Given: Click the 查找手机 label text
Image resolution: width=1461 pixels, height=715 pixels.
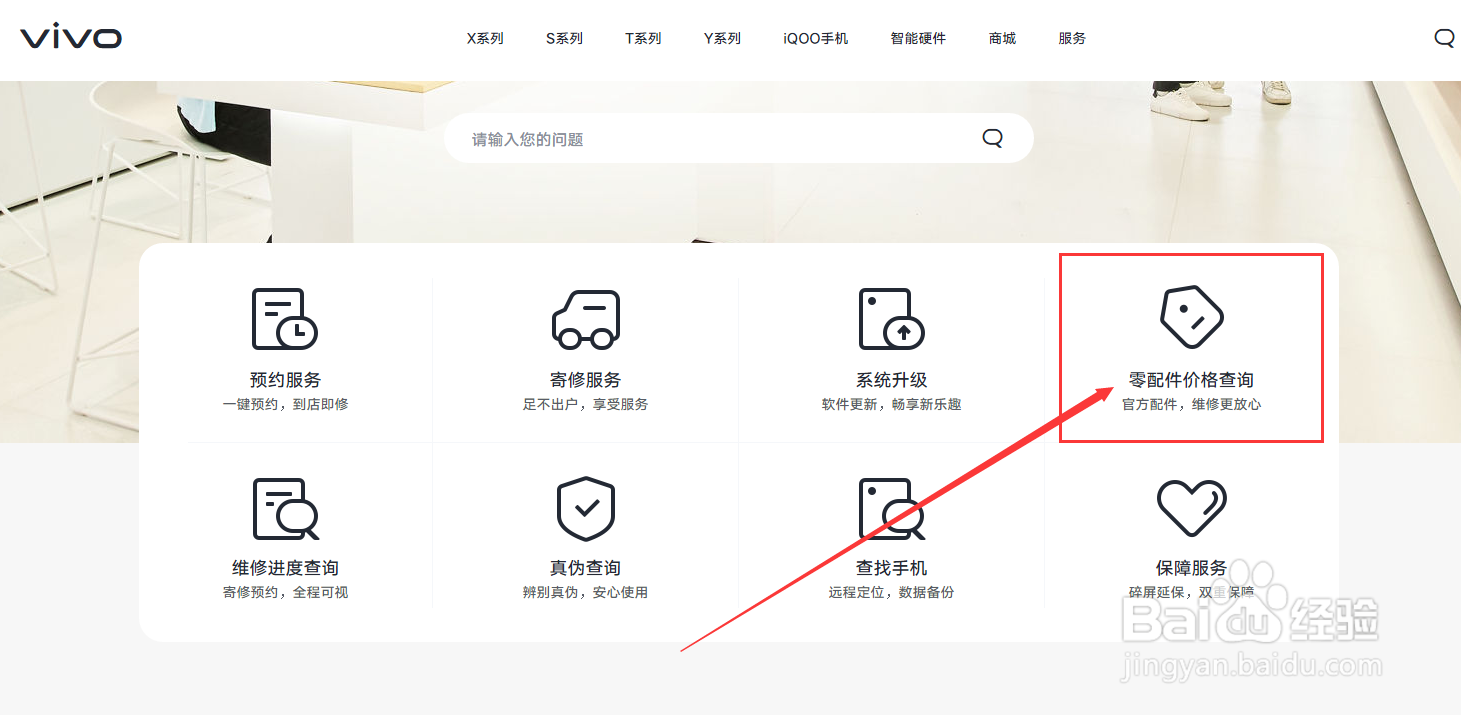Looking at the screenshot, I should click(x=891, y=567).
